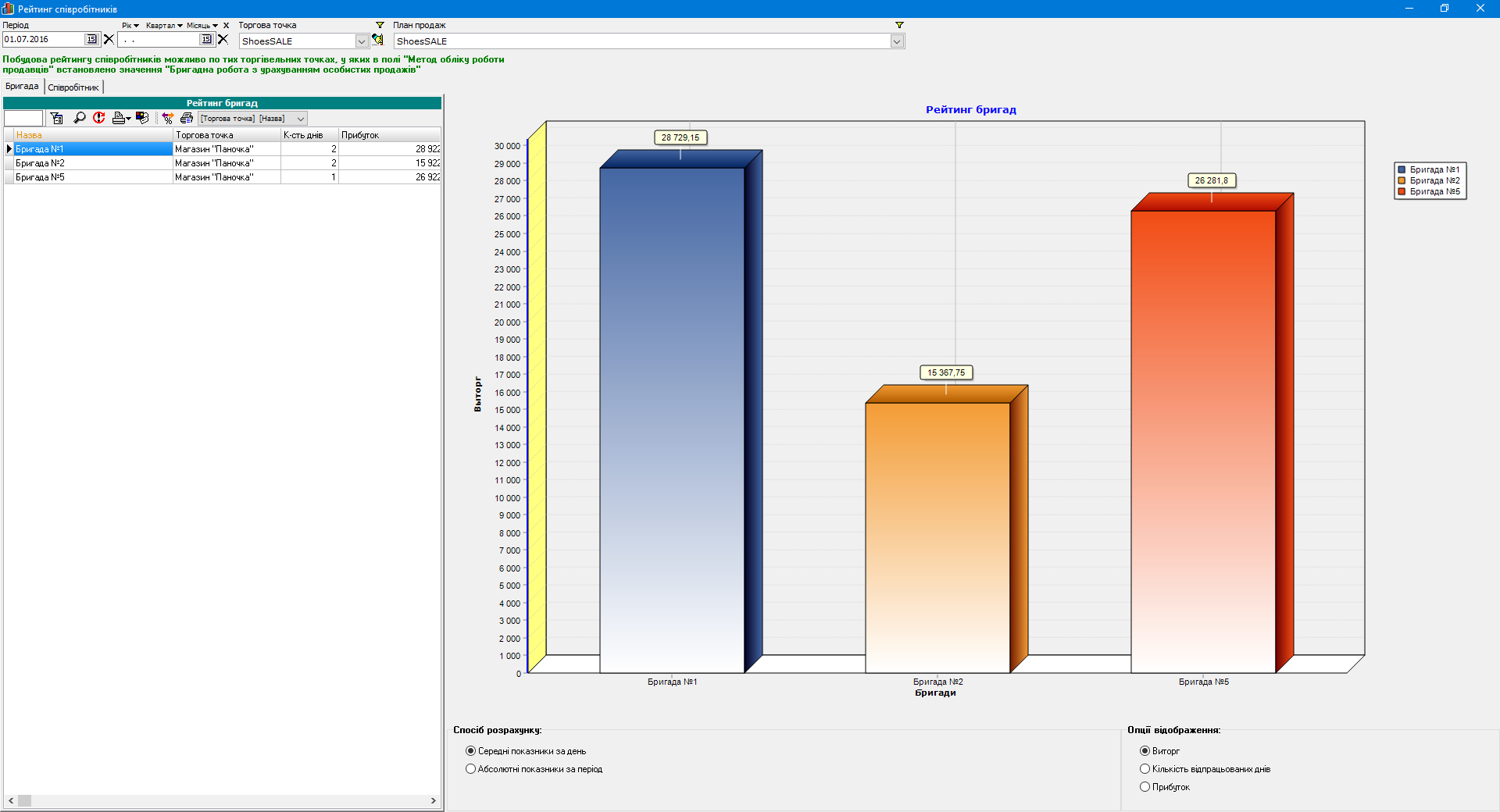Viewport: 1500px width, 812px height.
Task: Click the print report icon
Action: click(x=187, y=118)
